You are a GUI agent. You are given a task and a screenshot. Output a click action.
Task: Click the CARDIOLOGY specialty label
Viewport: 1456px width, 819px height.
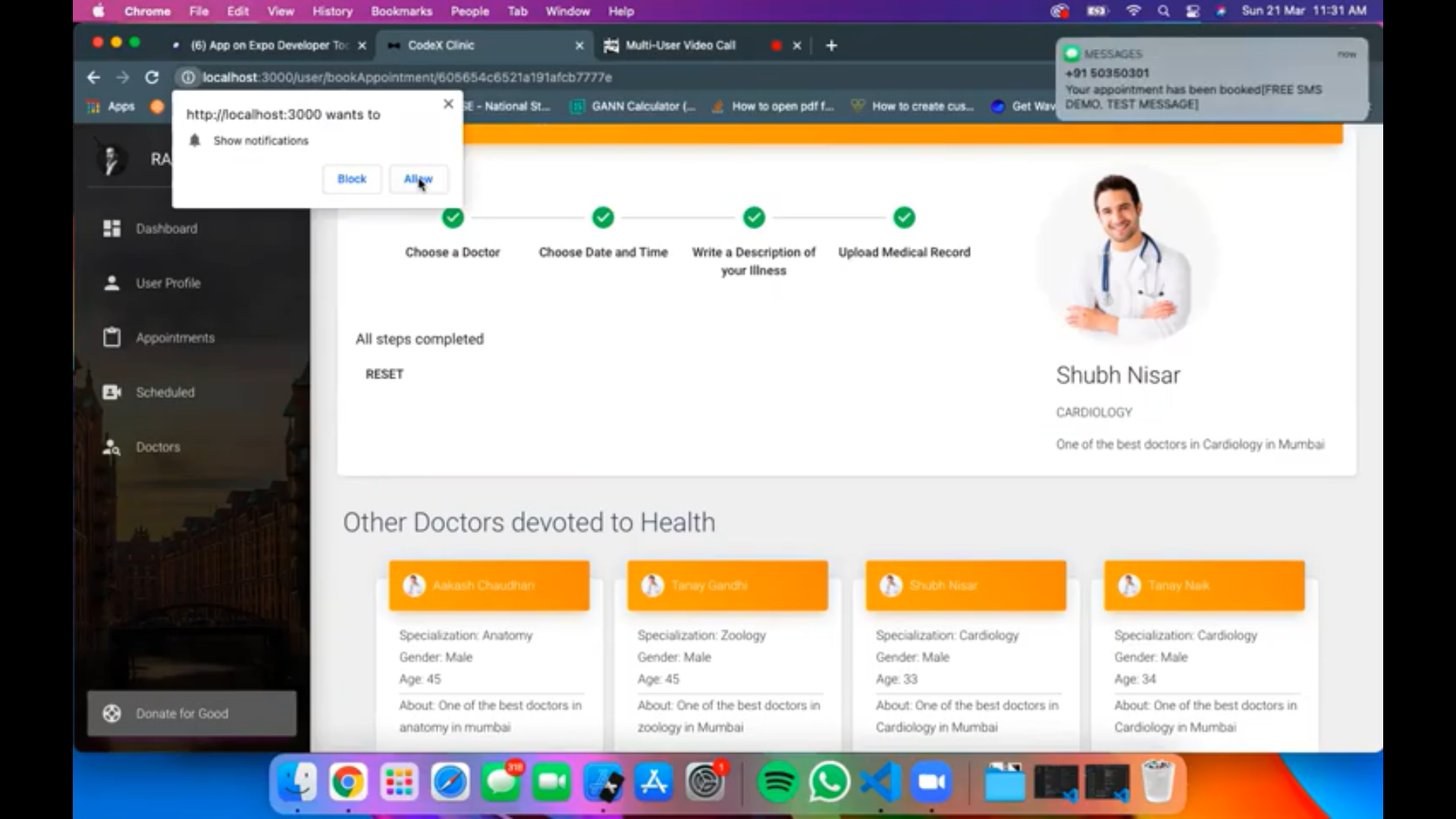[1094, 413]
